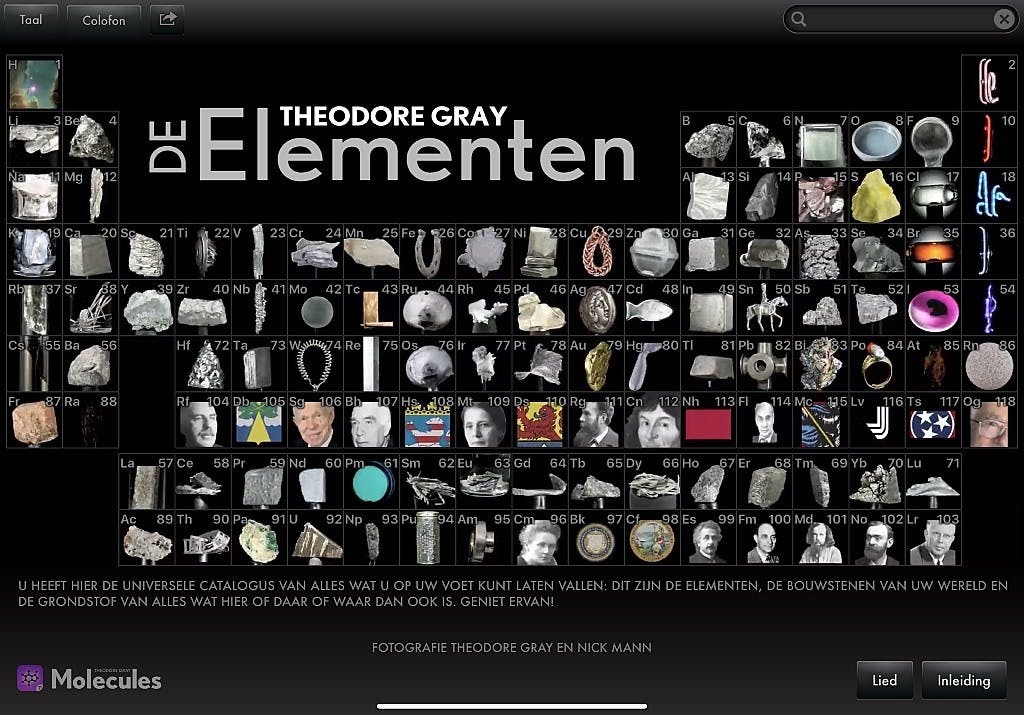The height and width of the screenshot is (715, 1024).
Task: Open the Osmium (Os 76) tile
Action: [428, 364]
